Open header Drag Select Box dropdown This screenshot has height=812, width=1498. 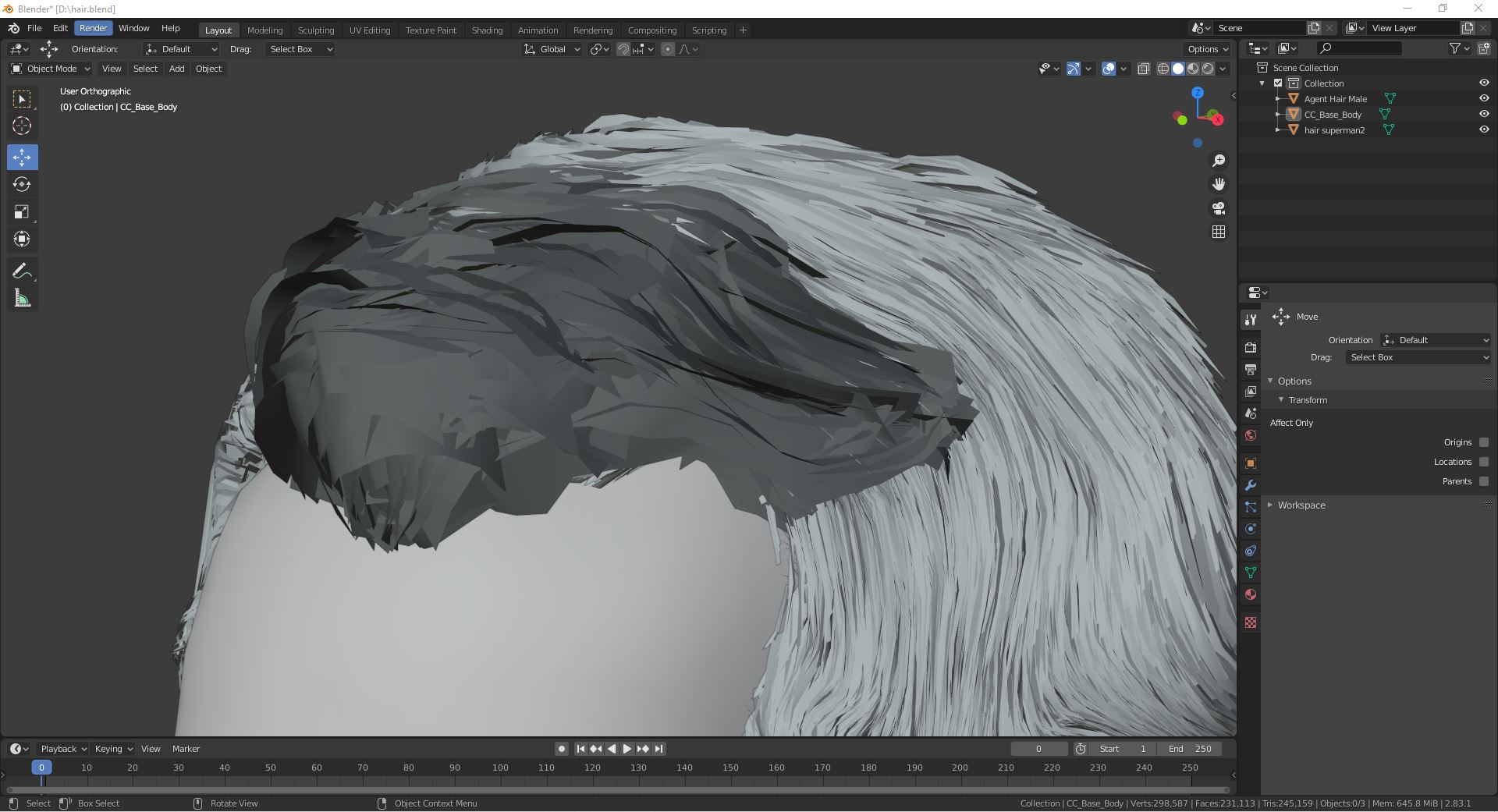point(300,49)
